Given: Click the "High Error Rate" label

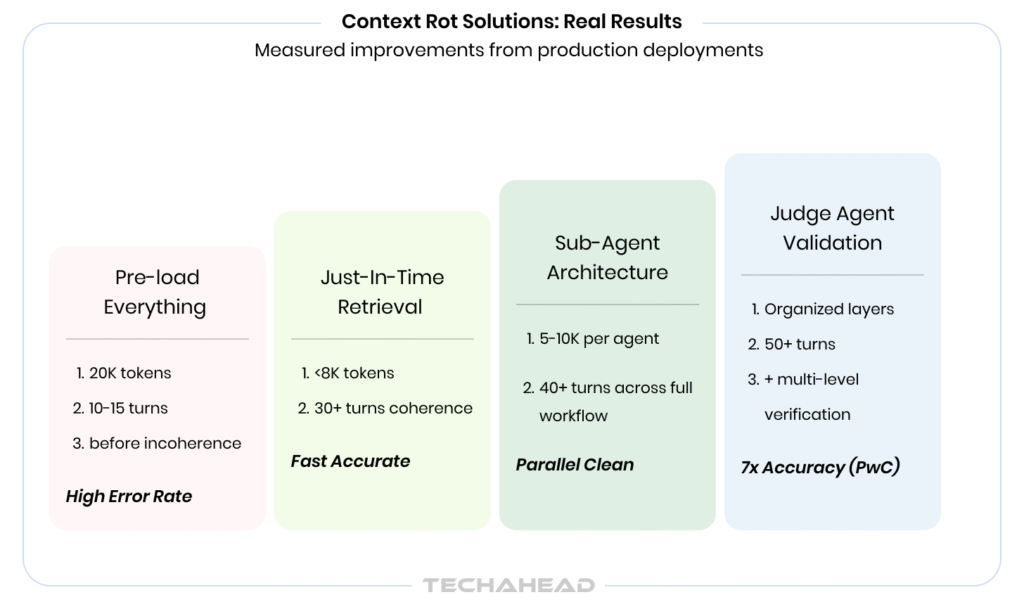Looking at the screenshot, I should tap(129, 496).
